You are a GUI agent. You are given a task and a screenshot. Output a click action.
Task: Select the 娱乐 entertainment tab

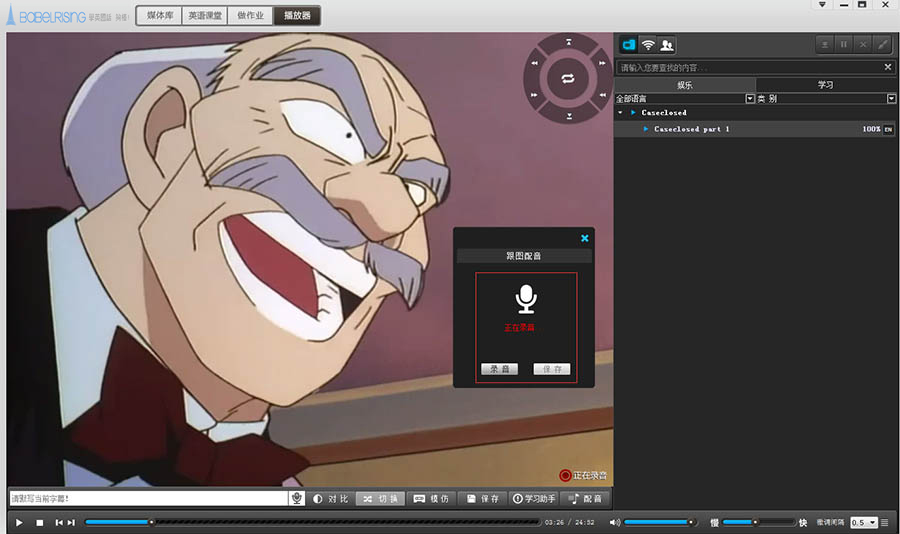(685, 85)
